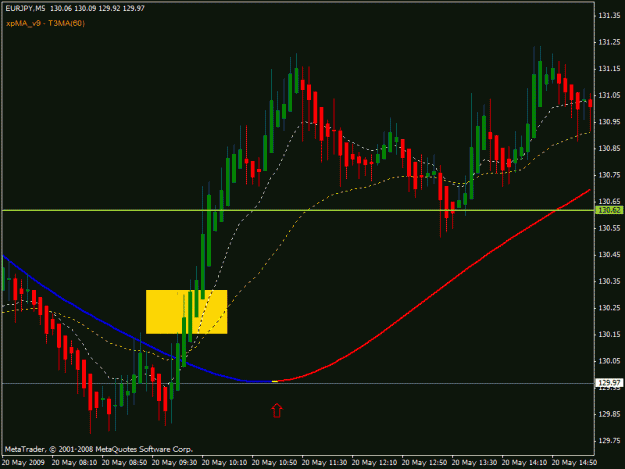The height and width of the screenshot is (469, 625).
Task: Click the 20 May 14:50 time label
Action: point(574,463)
